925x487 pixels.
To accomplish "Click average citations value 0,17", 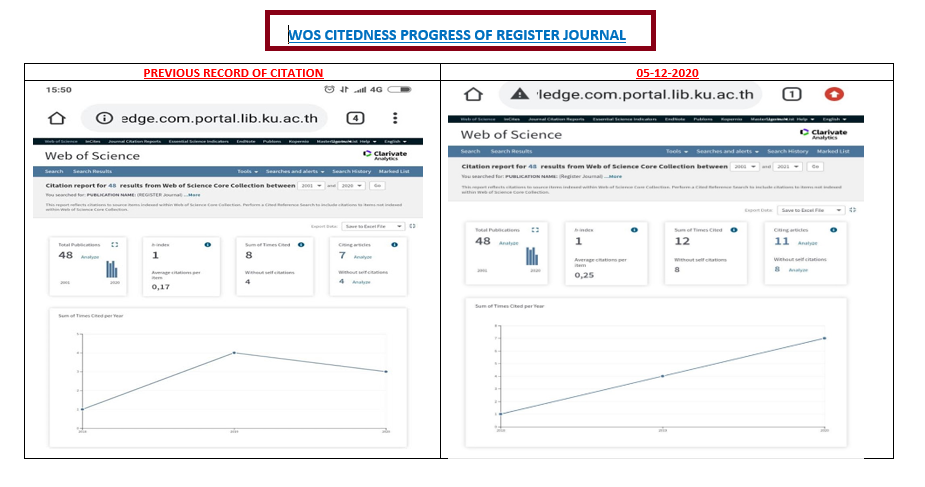I will pos(160,287).
